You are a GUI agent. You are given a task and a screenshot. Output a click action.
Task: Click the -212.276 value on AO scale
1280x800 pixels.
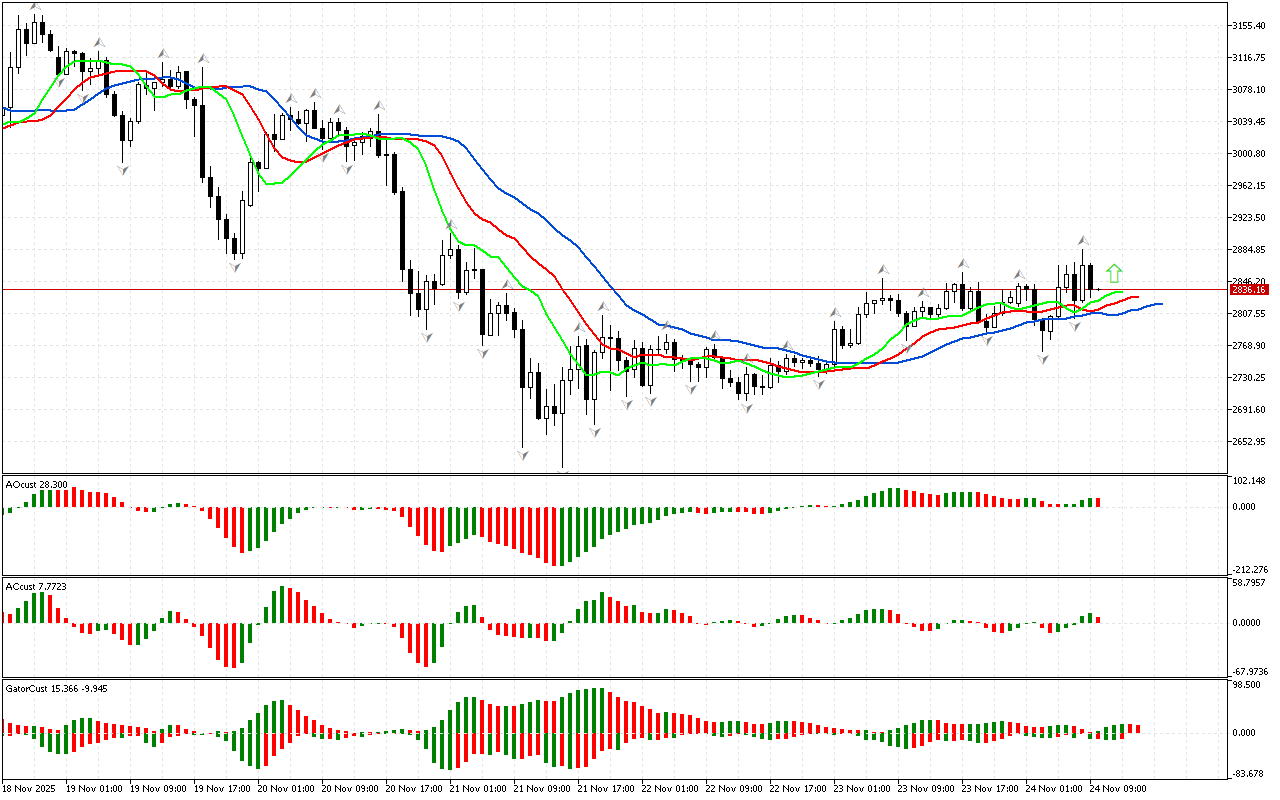[1249, 569]
